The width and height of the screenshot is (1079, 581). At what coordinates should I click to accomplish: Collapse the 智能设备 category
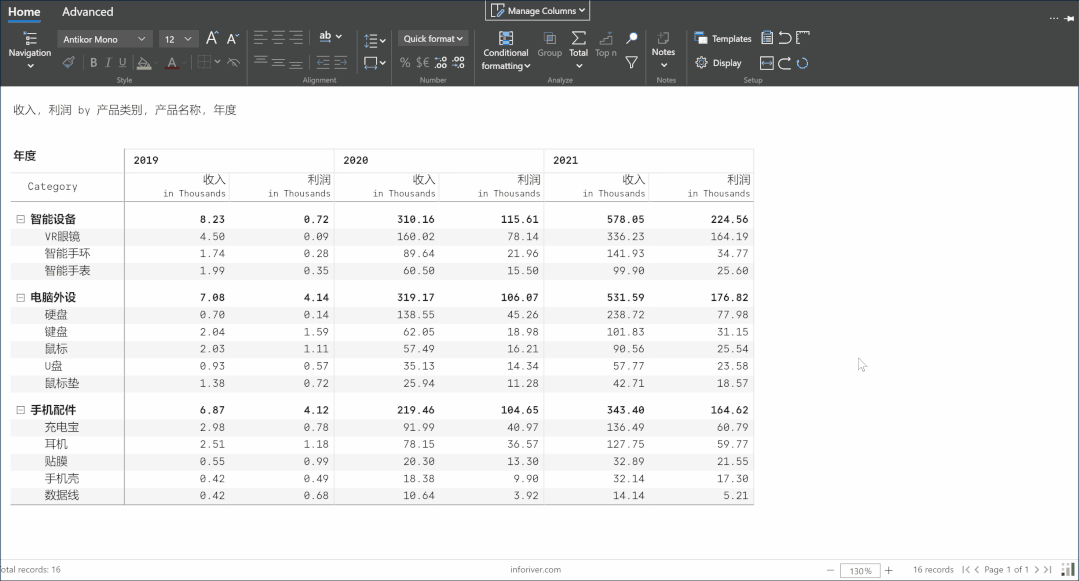coord(21,219)
